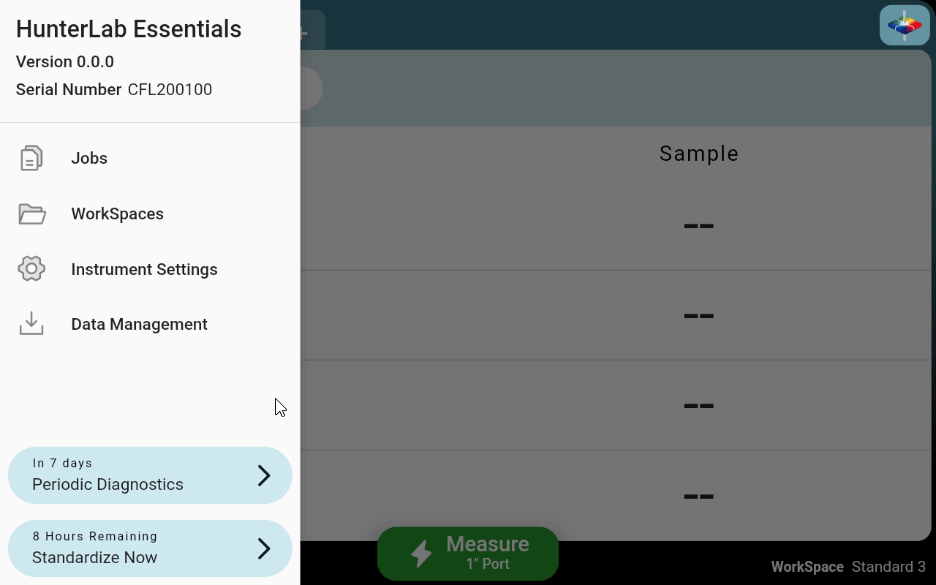936x585 pixels.
Task: Select Instrument Settings text in the drawer
Action: [x=144, y=269]
